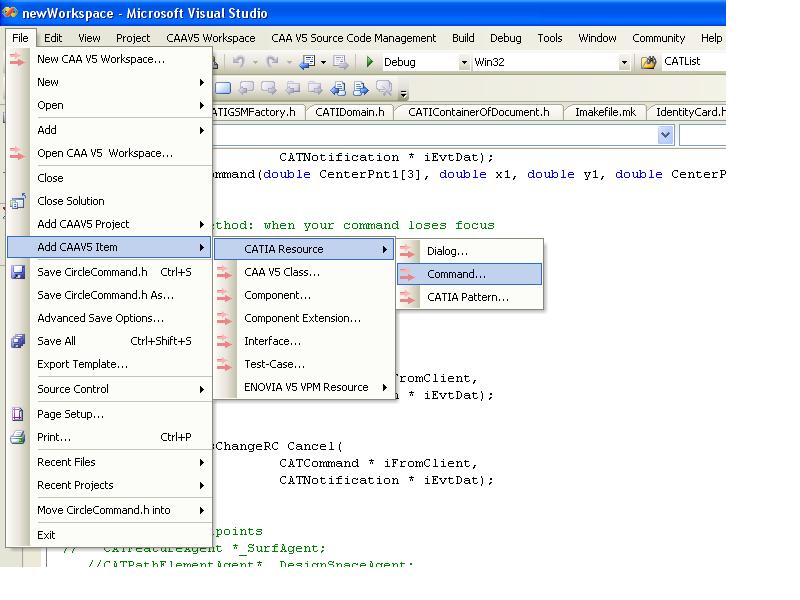Viewport: 800px width, 600px height.
Task: Open CAA V5 Source Code Management menu
Action: click(354, 38)
